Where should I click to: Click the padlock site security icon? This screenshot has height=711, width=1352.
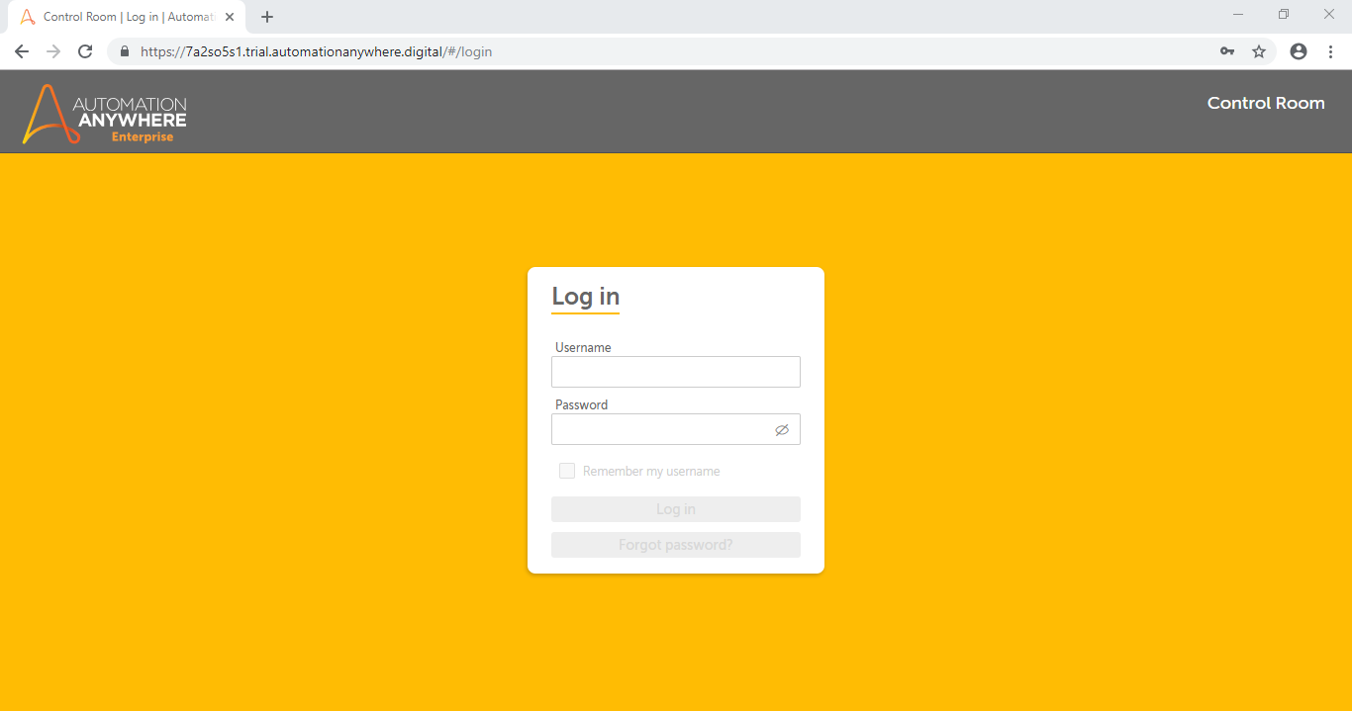[x=125, y=52]
